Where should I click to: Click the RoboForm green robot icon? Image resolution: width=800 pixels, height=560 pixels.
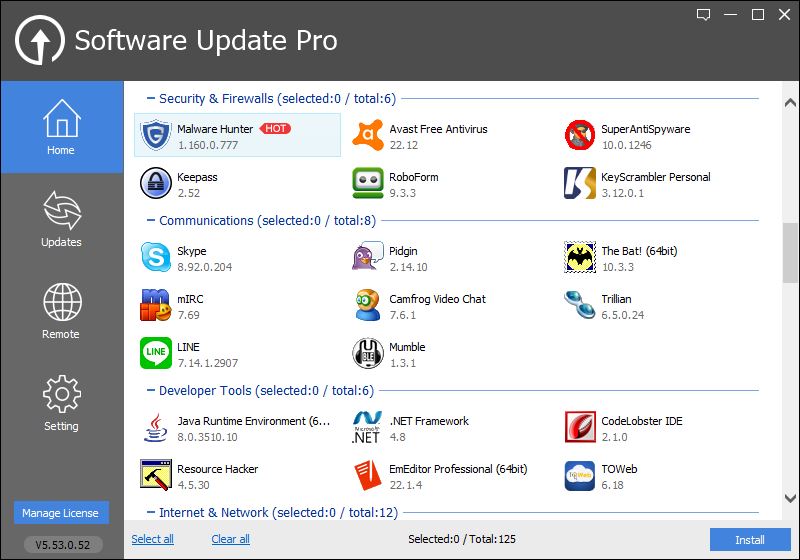click(368, 183)
